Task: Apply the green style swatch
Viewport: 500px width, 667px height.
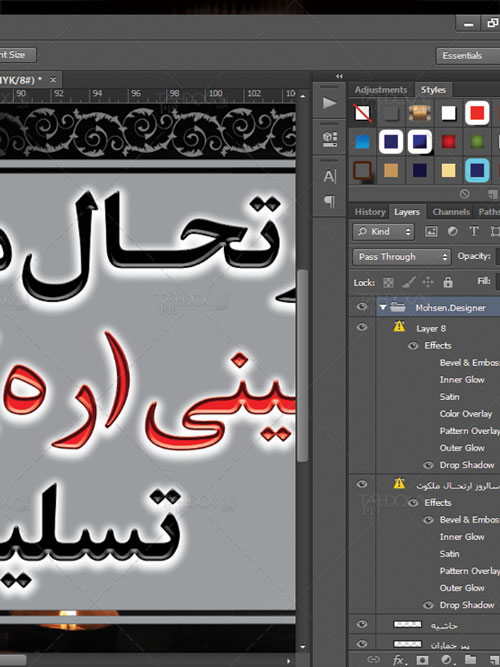Action: (x=477, y=142)
